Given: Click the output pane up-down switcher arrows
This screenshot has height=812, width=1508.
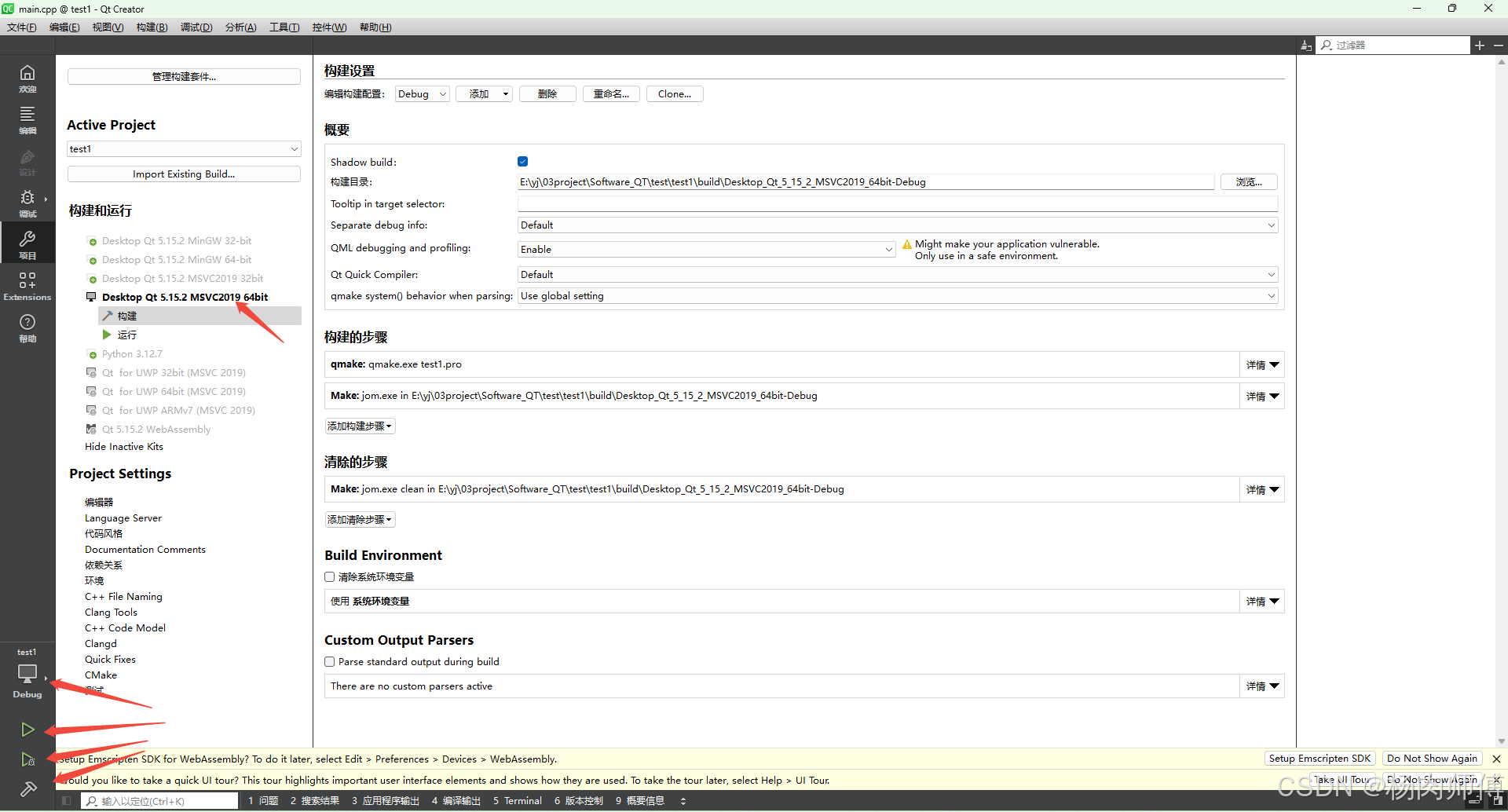Looking at the screenshot, I should pos(683,801).
